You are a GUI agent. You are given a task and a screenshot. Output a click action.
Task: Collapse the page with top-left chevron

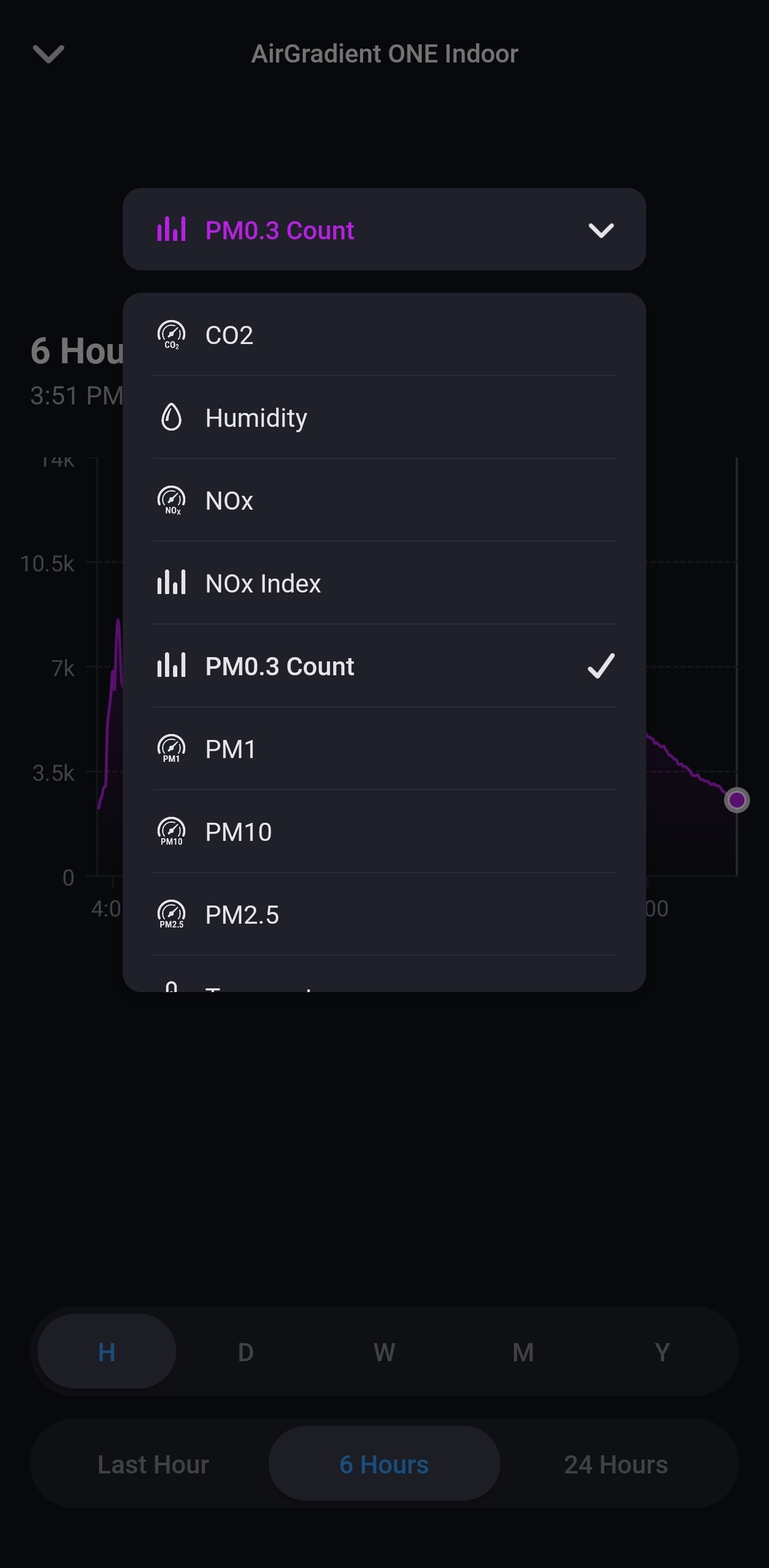click(49, 53)
